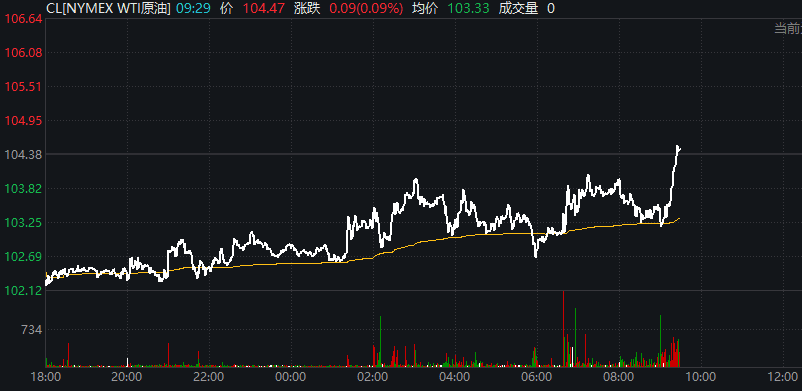Click the CL[NYMEX WTI原油] contract title
Viewport: 802px width, 391px height.
[x=108, y=8]
